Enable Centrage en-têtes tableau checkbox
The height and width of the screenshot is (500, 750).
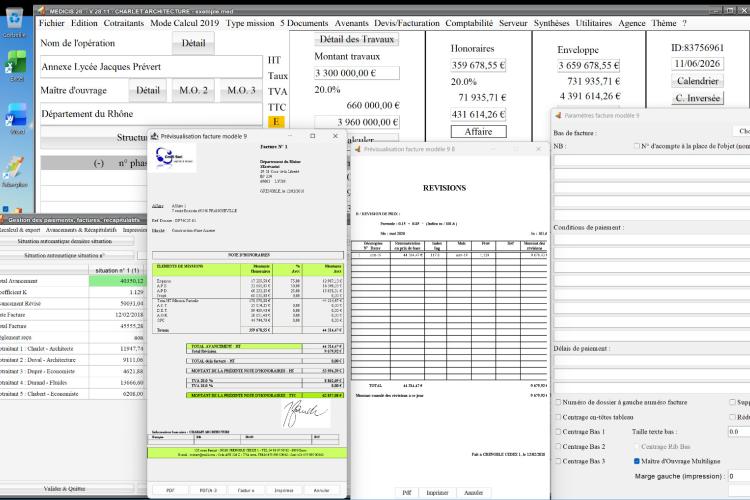point(558,417)
